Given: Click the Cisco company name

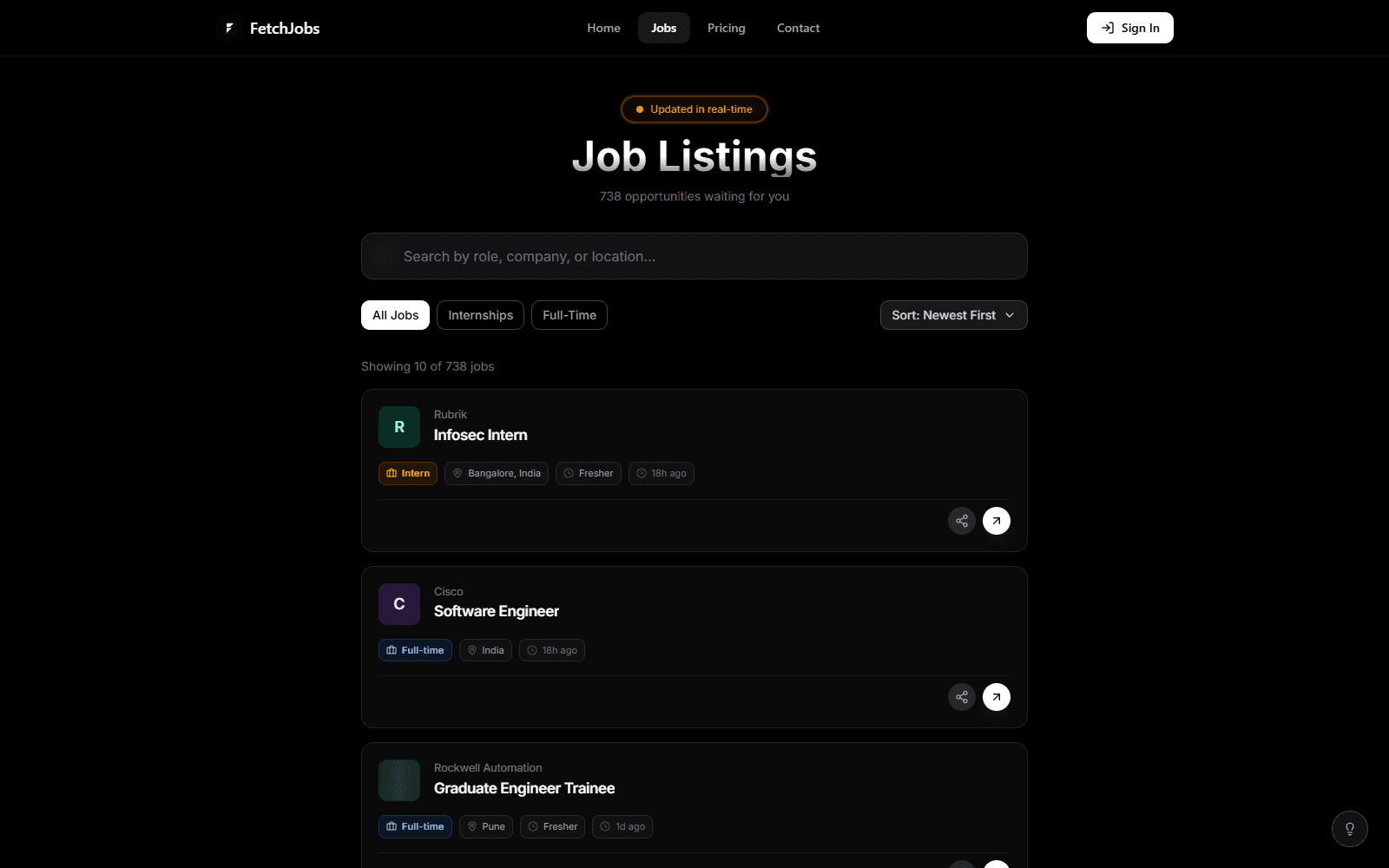Looking at the screenshot, I should (x=449, y=592).
